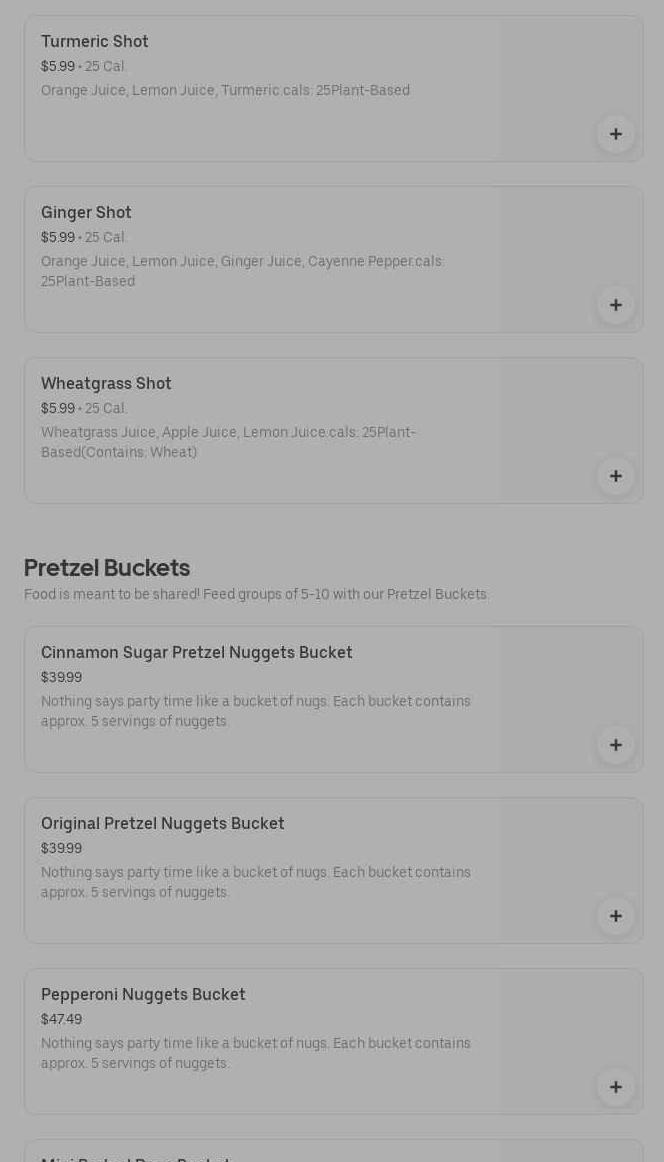Add Cinnamon Sugar Pretzel Nuggets Bucket
This screenshot has width=664, height=1162.
(616, 745)
